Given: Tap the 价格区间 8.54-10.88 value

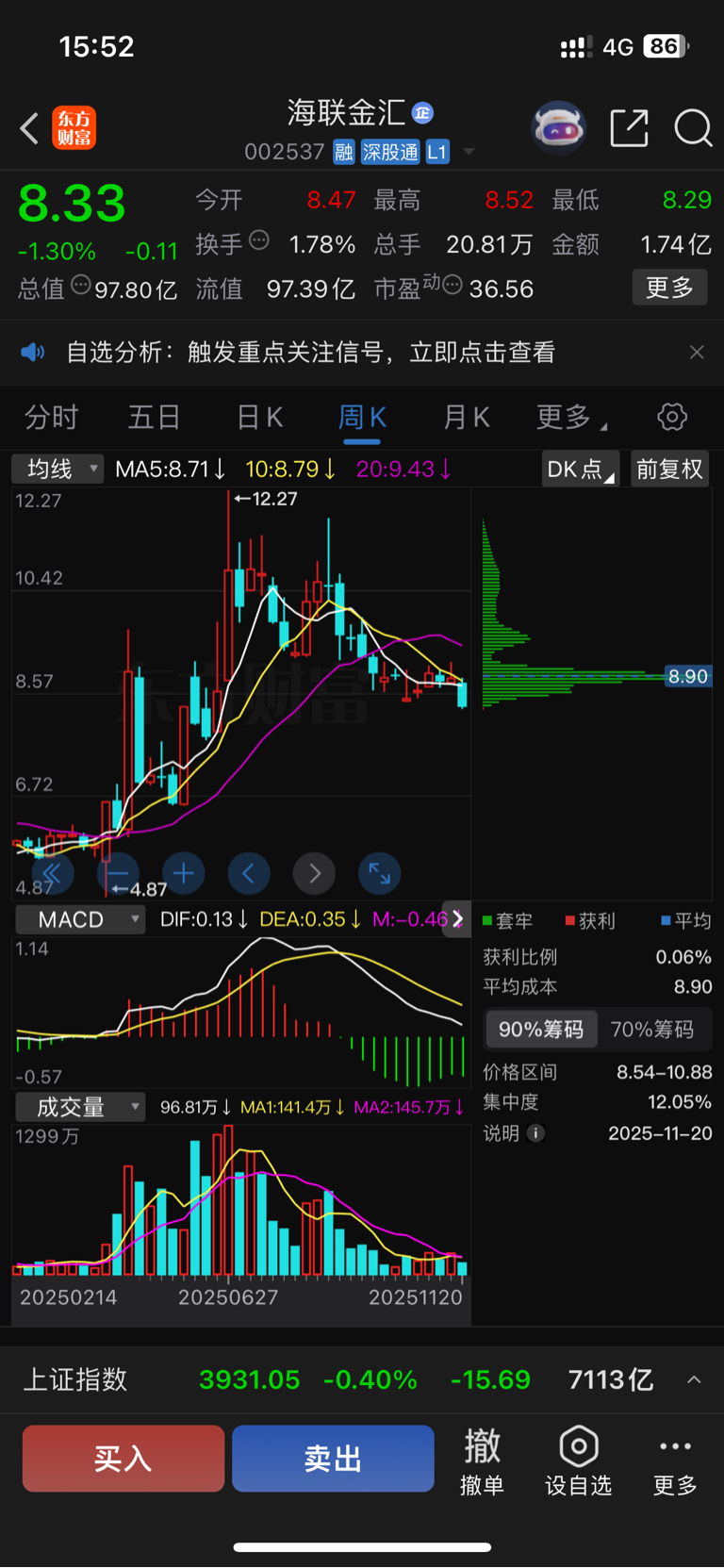Looking at the screenshot, I should click(x=665, y=1072).
